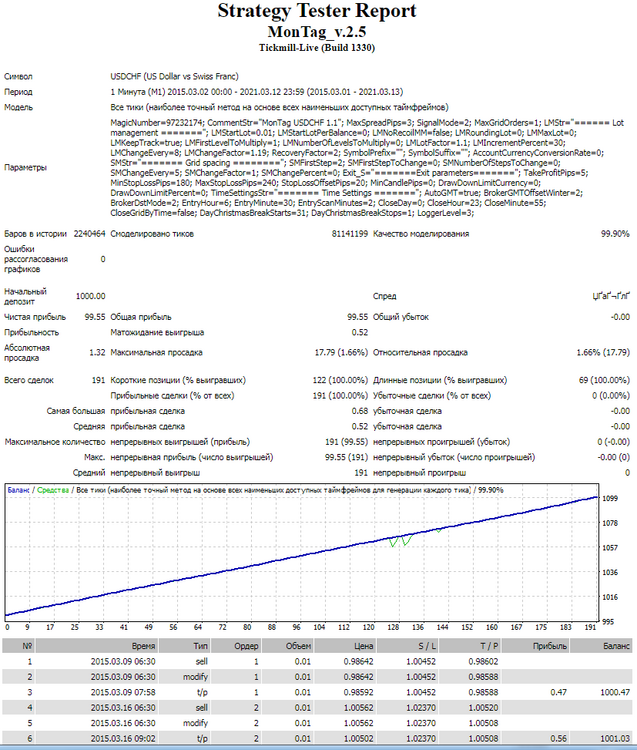Image resolution: width=637 pixels, height=750 pixels.
Task: Select the absolute drawdown value "1.32"
Action: [x=97, y=353]
